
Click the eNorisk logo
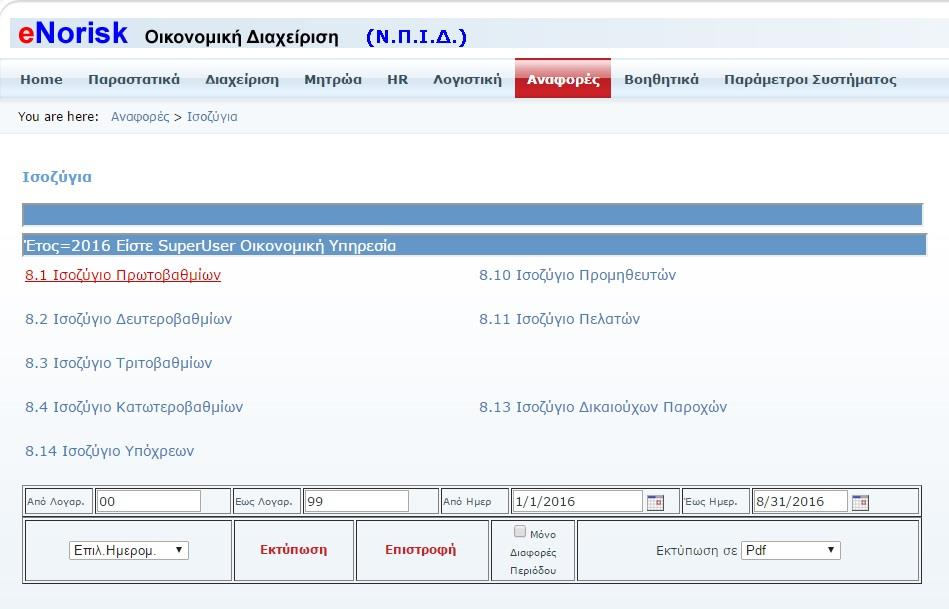73,34
